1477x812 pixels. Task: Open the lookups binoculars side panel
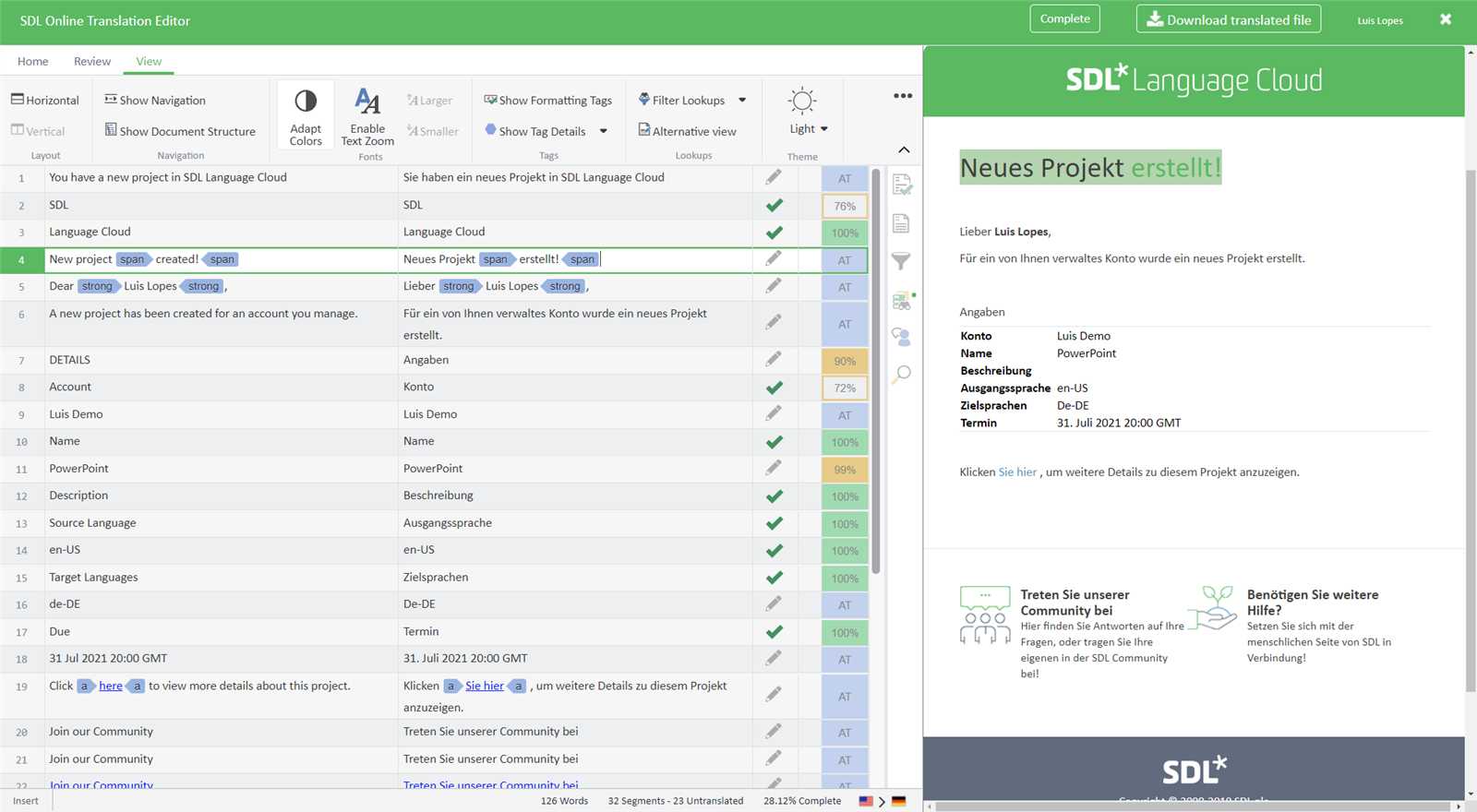pos(902,300)
